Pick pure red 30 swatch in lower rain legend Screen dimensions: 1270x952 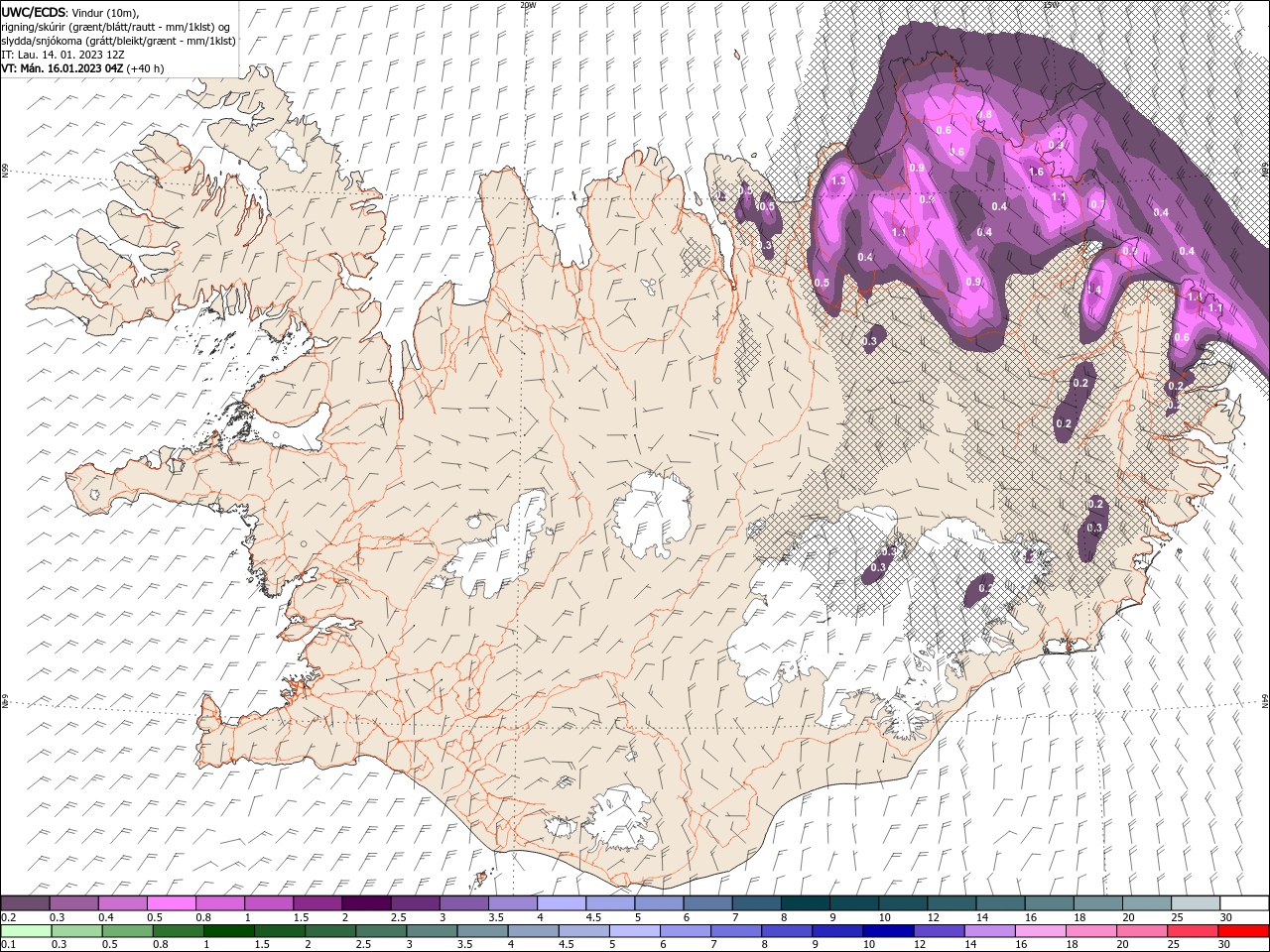[x=1244, y=930]
